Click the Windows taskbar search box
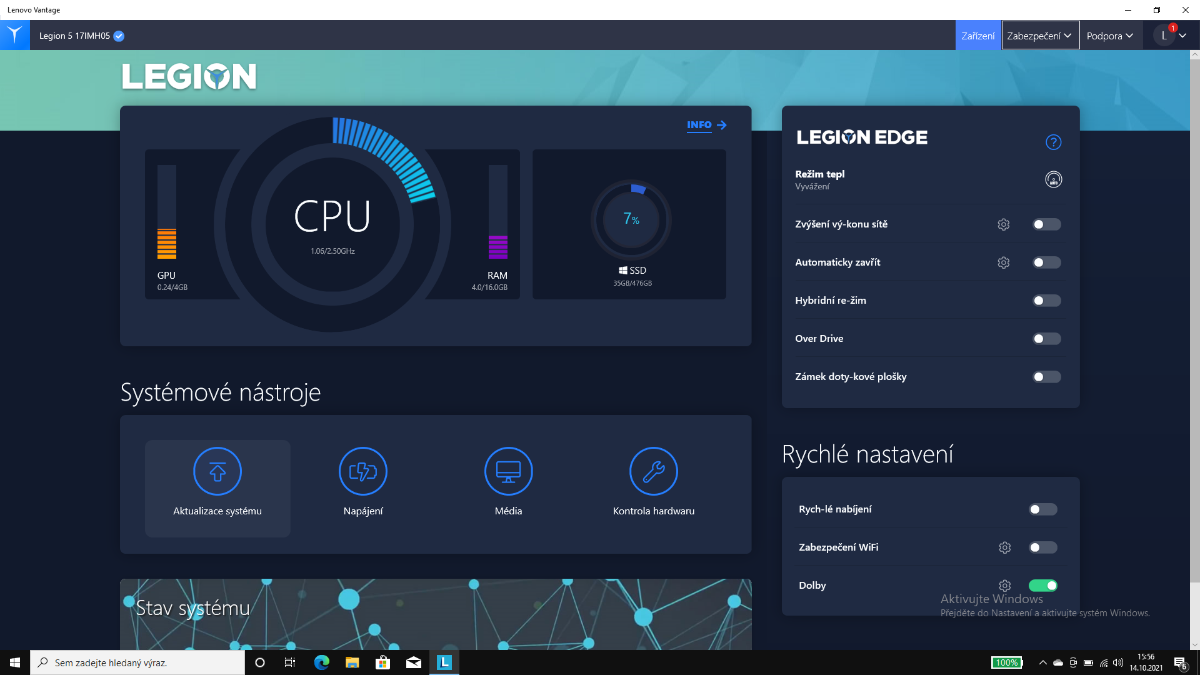 click(x=138, y=662)
